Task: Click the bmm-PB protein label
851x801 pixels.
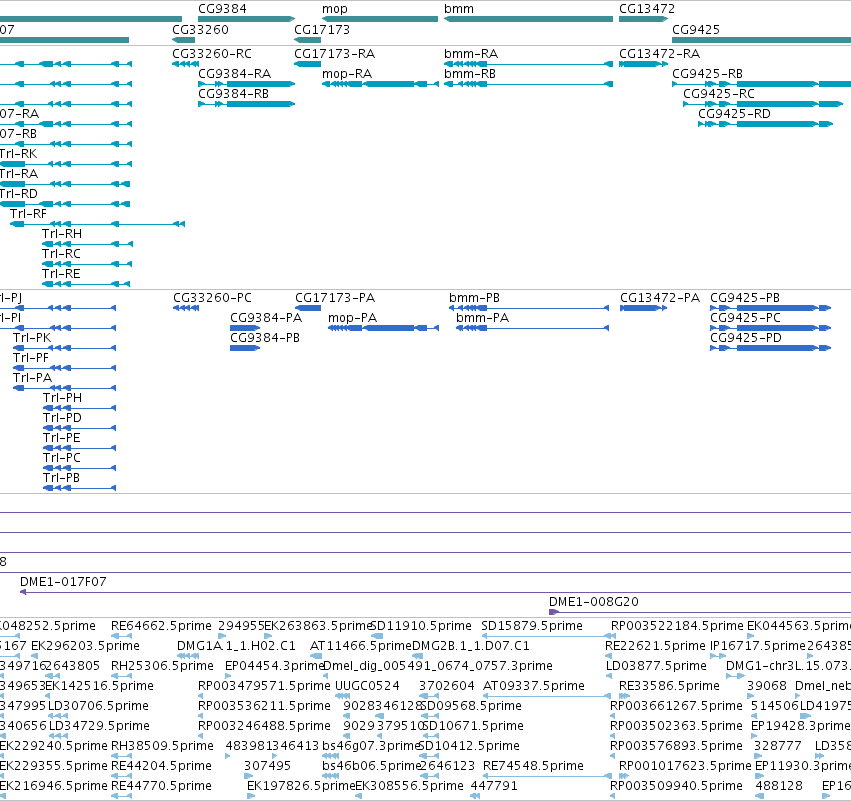Action: (474, 298)
